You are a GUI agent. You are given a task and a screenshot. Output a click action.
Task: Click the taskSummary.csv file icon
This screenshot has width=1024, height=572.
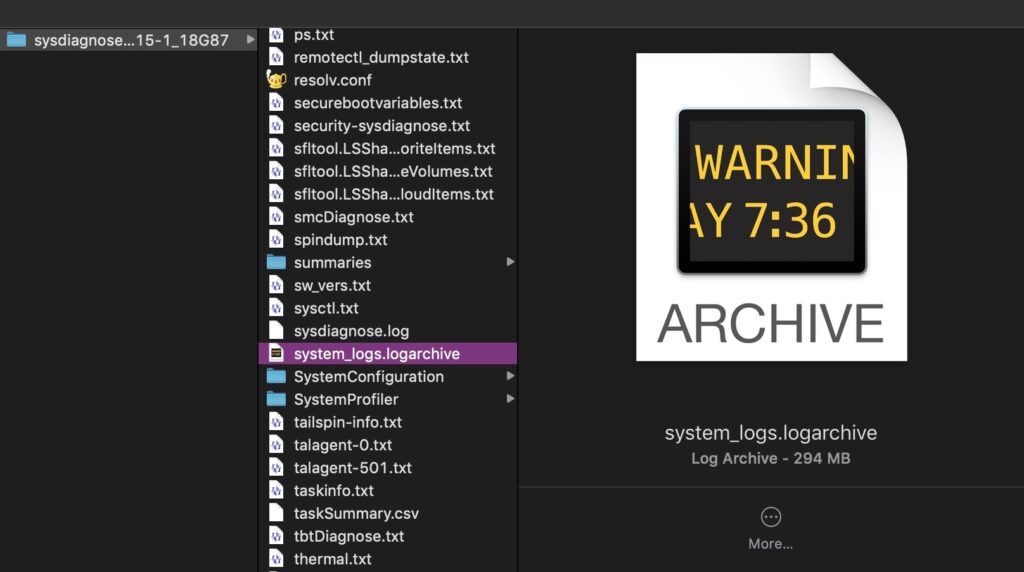(277, 514)
